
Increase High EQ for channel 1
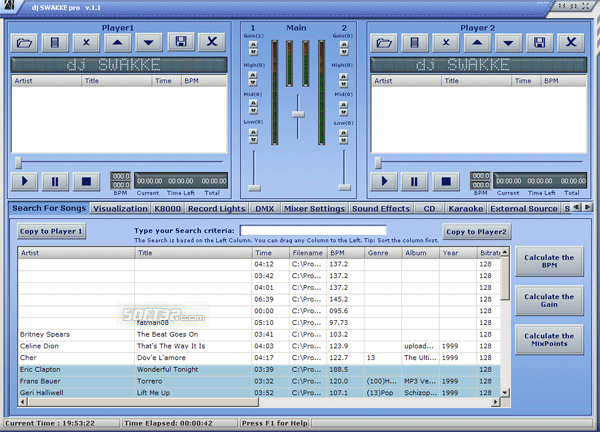click(253, 75)
